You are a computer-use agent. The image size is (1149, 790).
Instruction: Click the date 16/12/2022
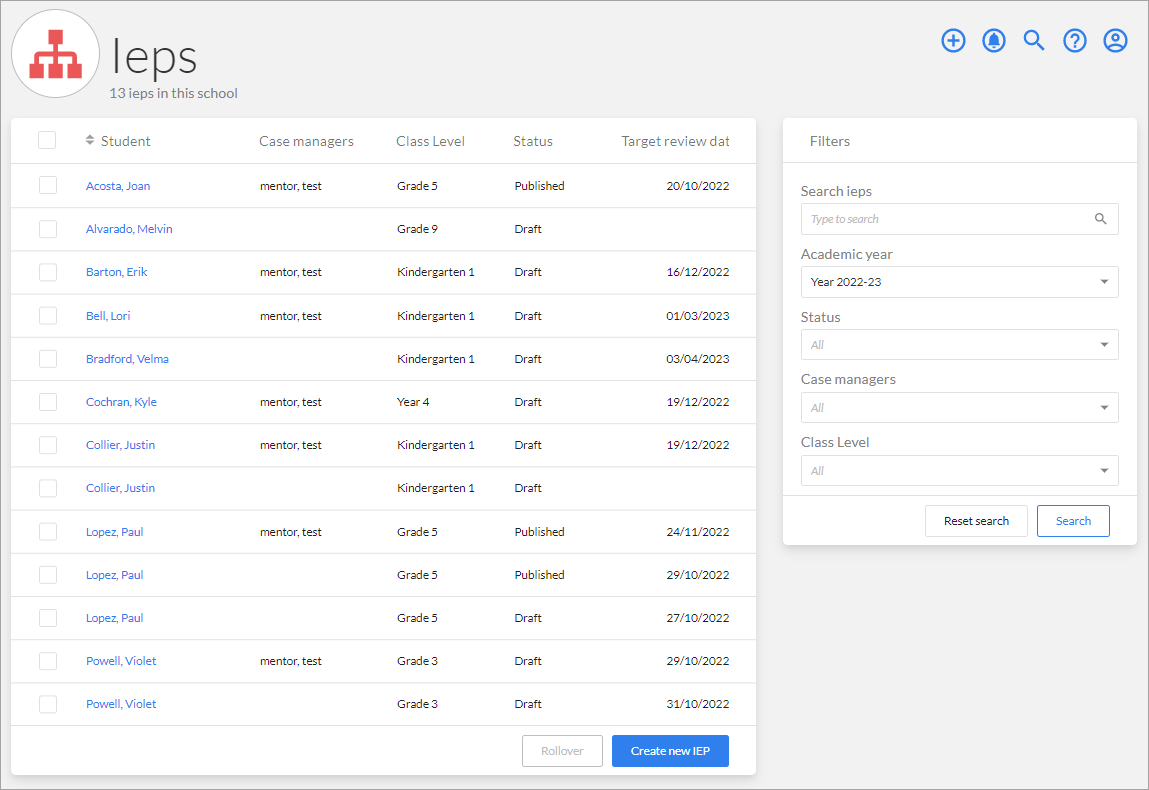(x=698, y=272)
